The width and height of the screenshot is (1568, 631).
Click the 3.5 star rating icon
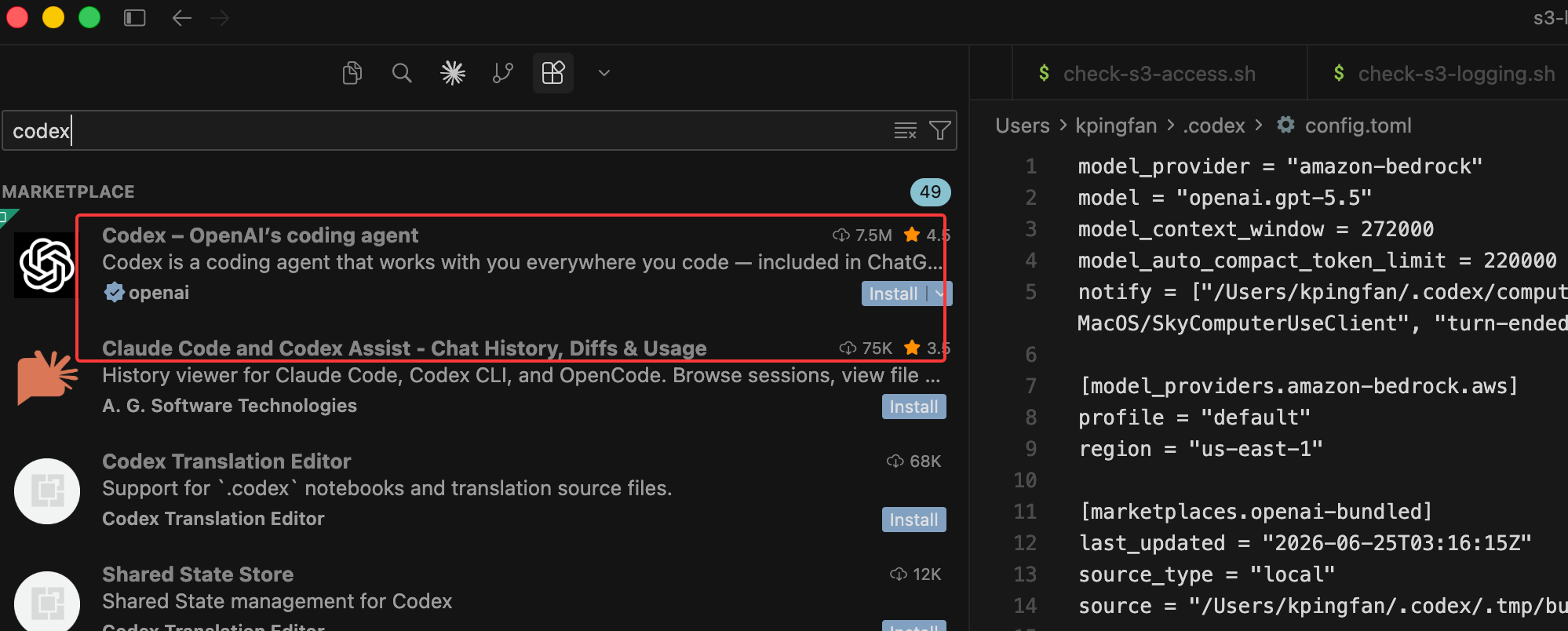(x=912, y=348)
